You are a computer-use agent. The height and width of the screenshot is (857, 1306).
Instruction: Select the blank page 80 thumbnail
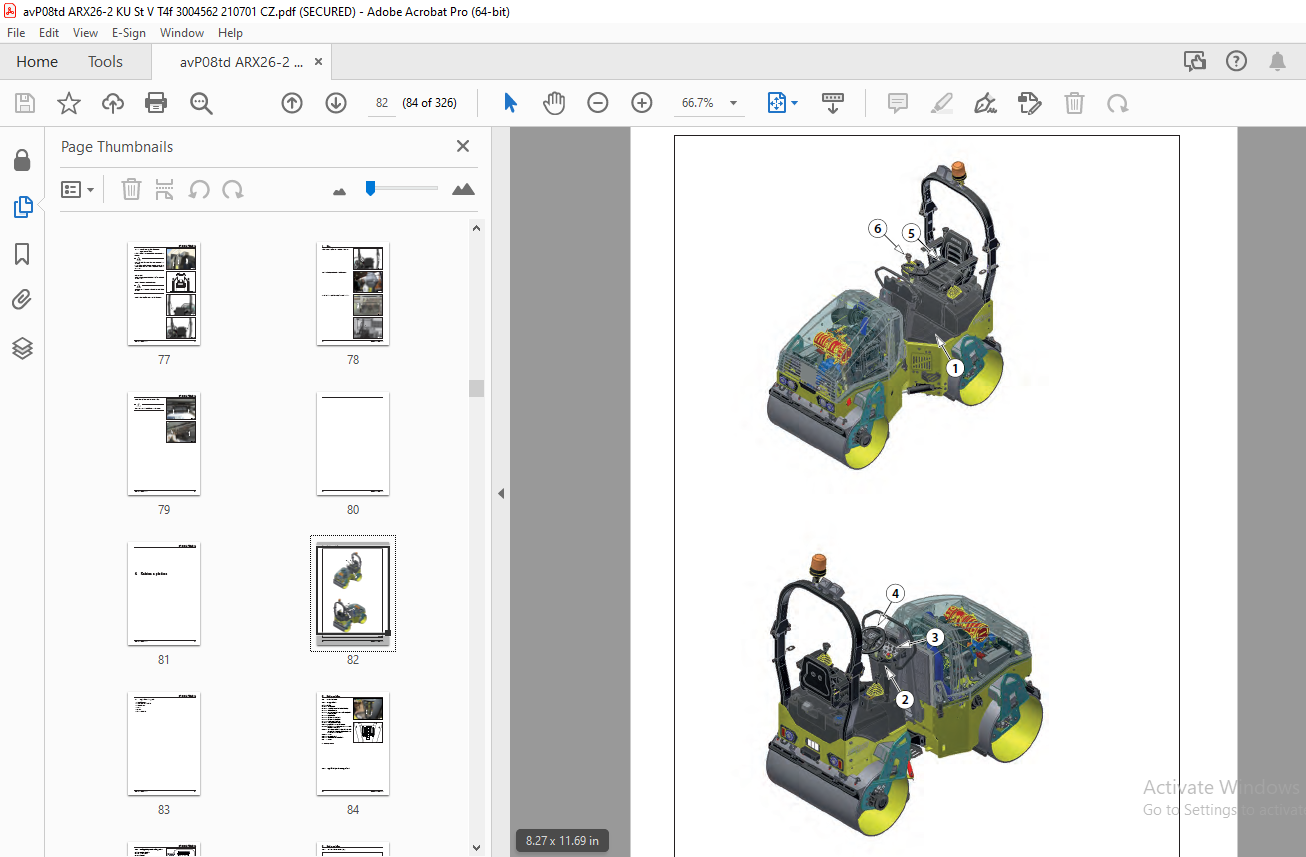pos(353,443)
